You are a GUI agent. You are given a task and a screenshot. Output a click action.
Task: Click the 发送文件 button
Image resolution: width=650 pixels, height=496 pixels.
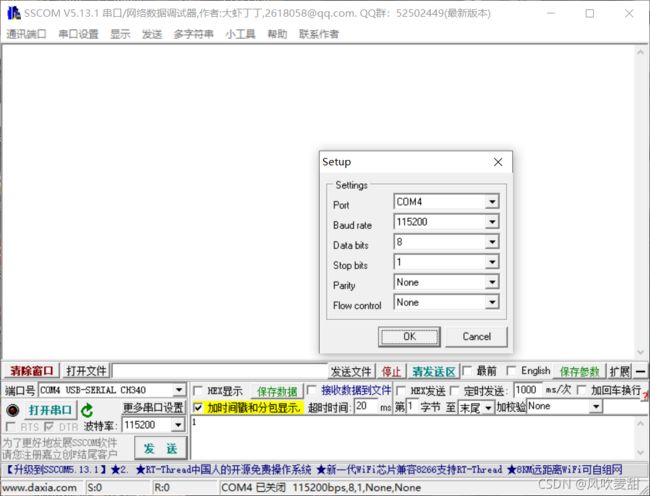tap(351, 372)
